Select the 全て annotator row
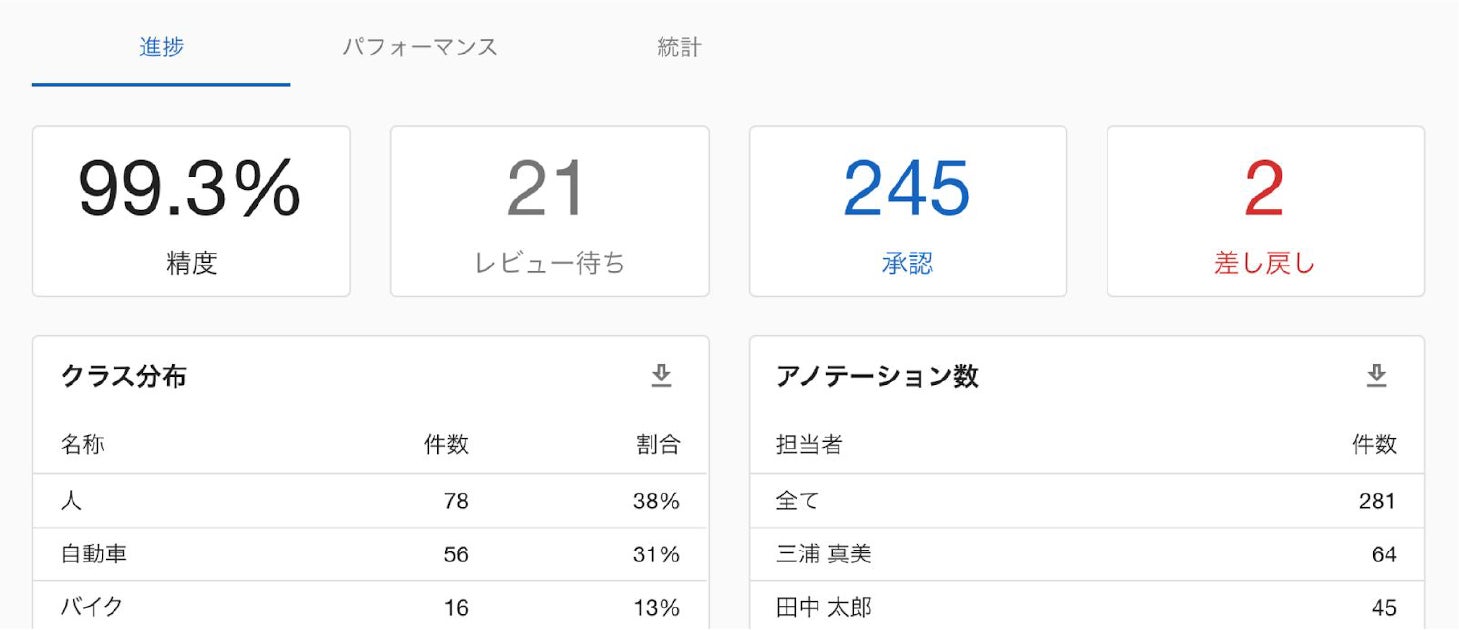1459x630 pixels. pos(1086,501)
